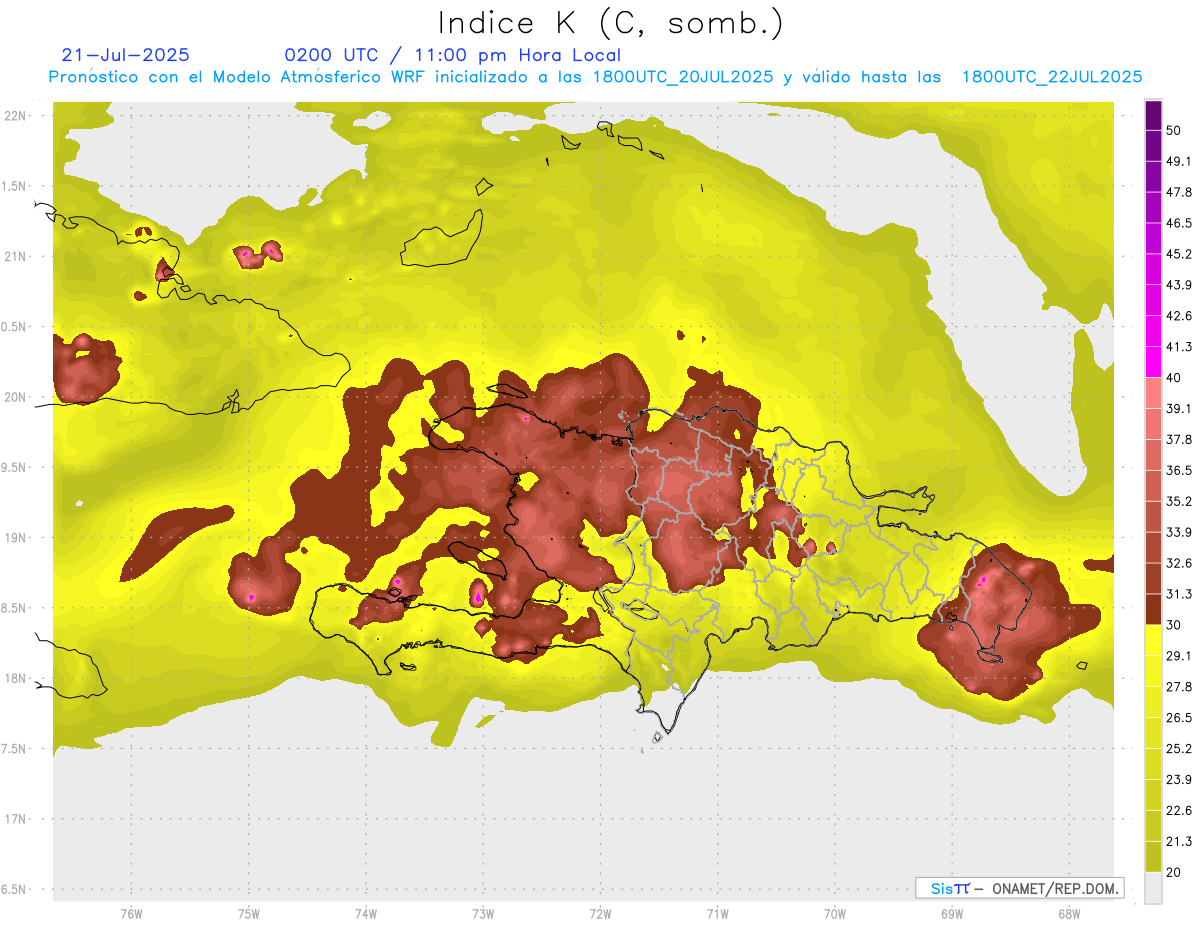Click the 35.2 value on the color scale

coord(1179,501)
